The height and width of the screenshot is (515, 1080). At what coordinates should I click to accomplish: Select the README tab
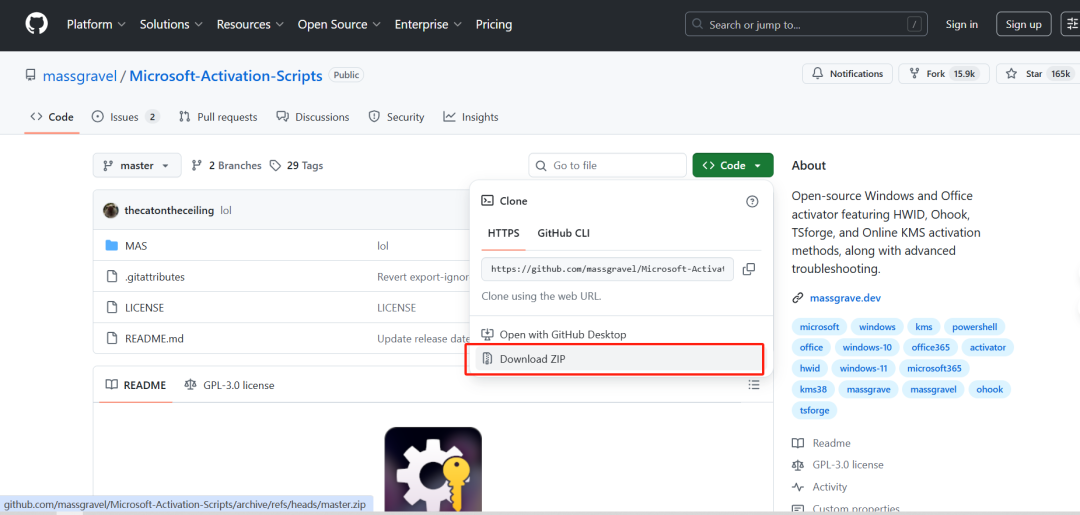pyautogui.click(x=136, y=385)
